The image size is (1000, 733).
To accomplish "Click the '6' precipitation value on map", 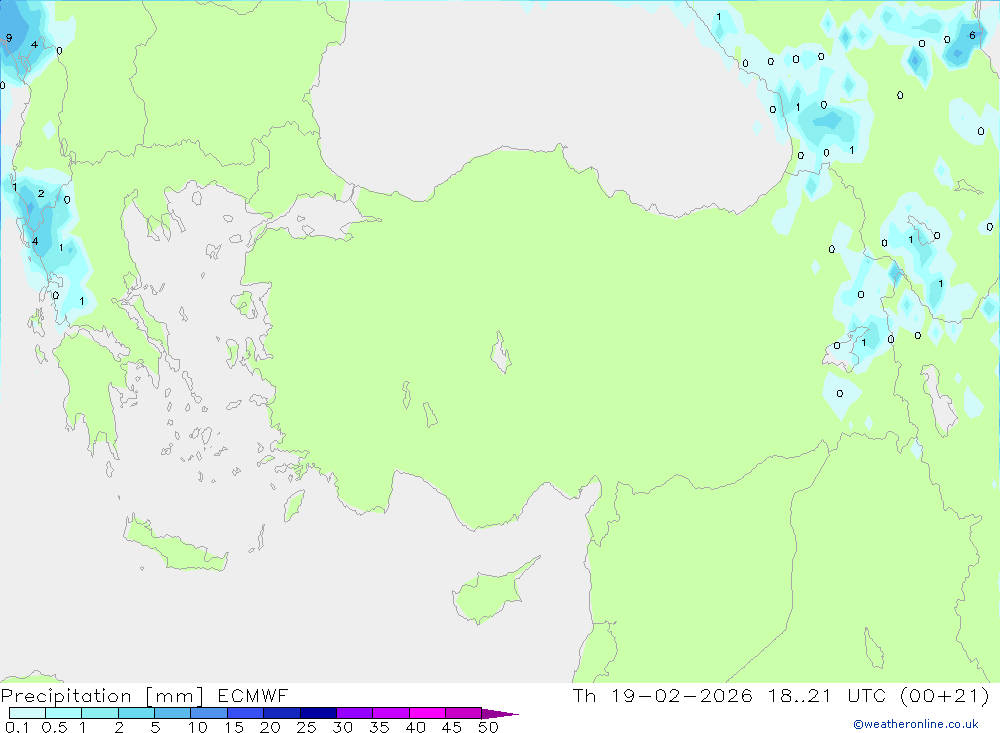I will (x=972, y=36).
